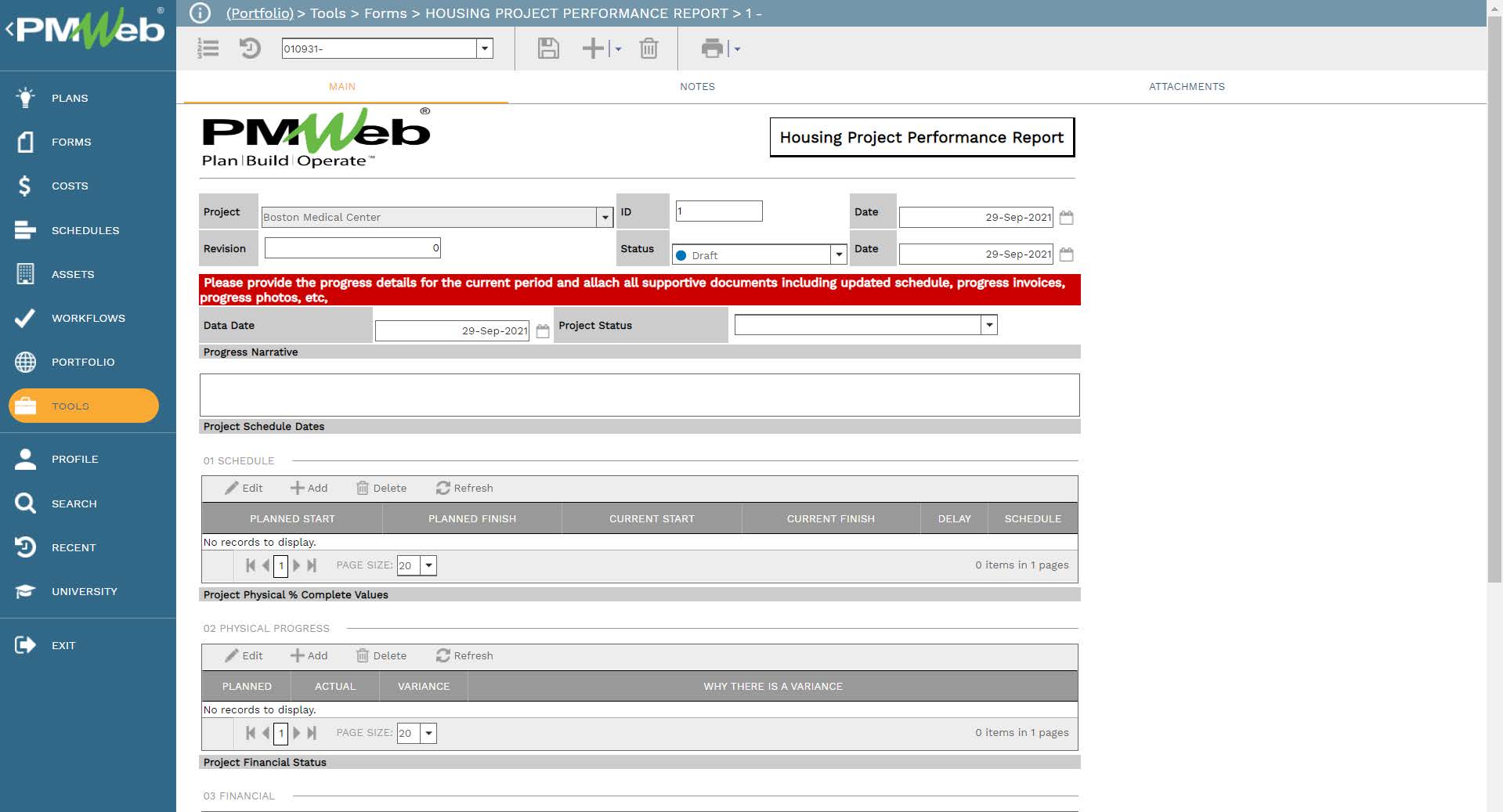Image resolution: width=1503 pixels, height=812 pixels.
Task: Expand the print options dropdown arrow
Action: [x=737, y=49]
